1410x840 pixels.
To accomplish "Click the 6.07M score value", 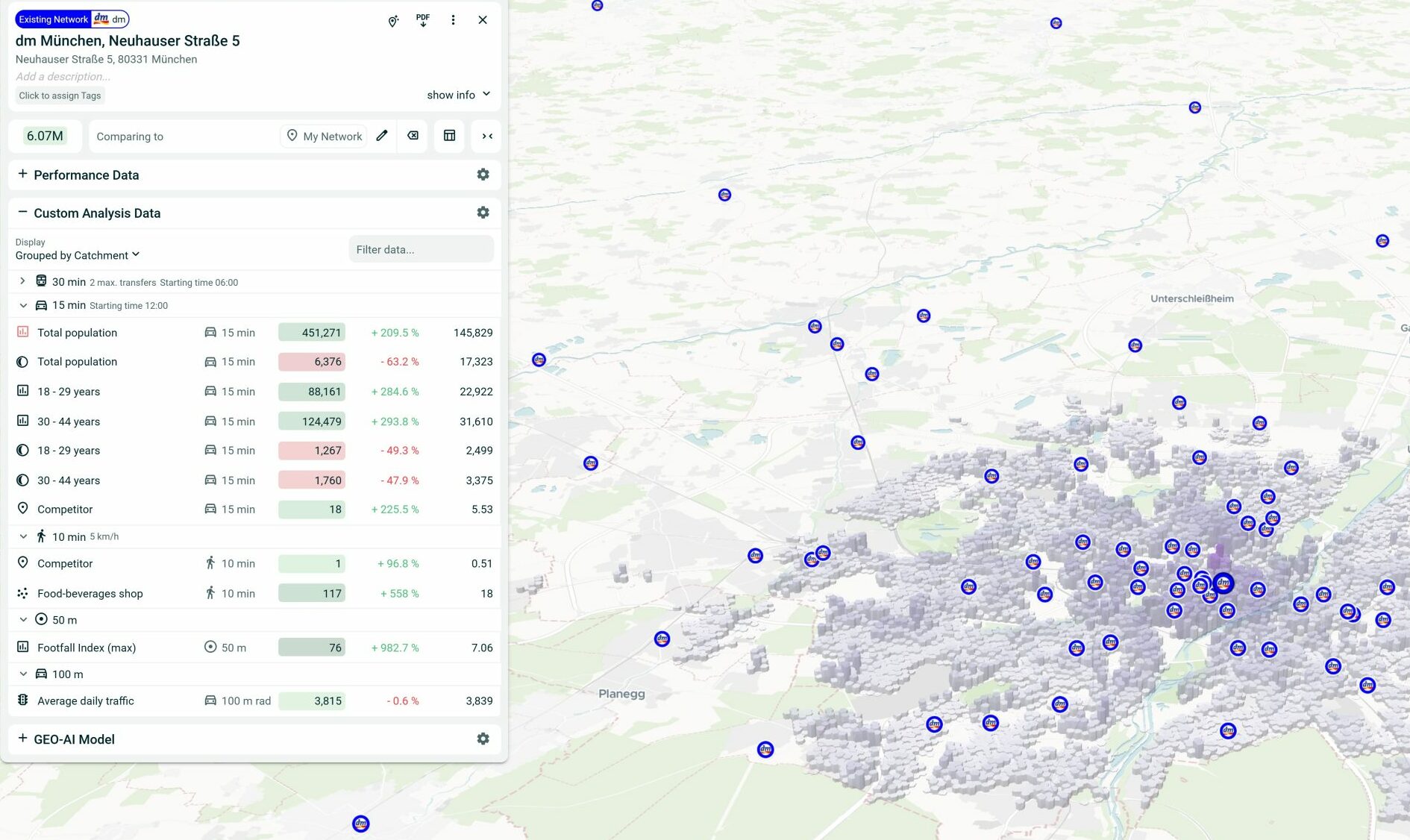I will [45, 136].
